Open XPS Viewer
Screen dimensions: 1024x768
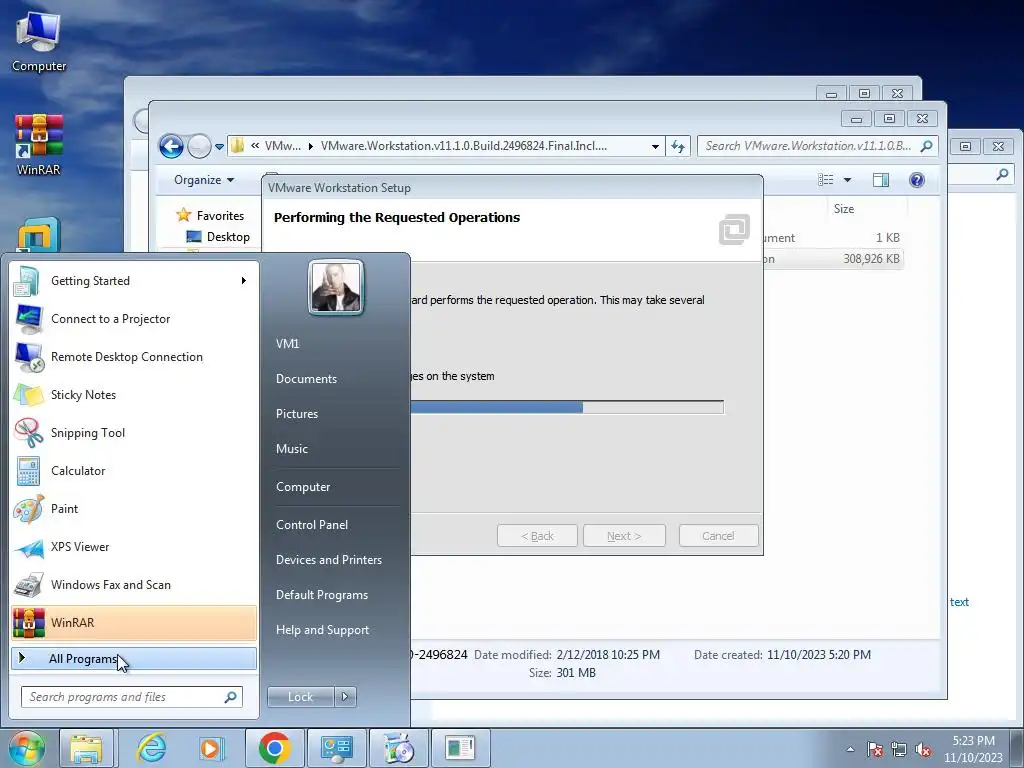[x=134, y=547]
